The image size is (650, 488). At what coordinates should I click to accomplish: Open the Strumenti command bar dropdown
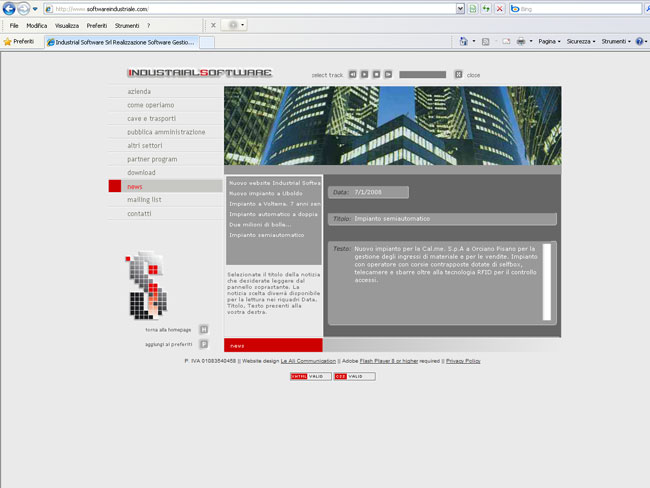click(x=616, y=41)
